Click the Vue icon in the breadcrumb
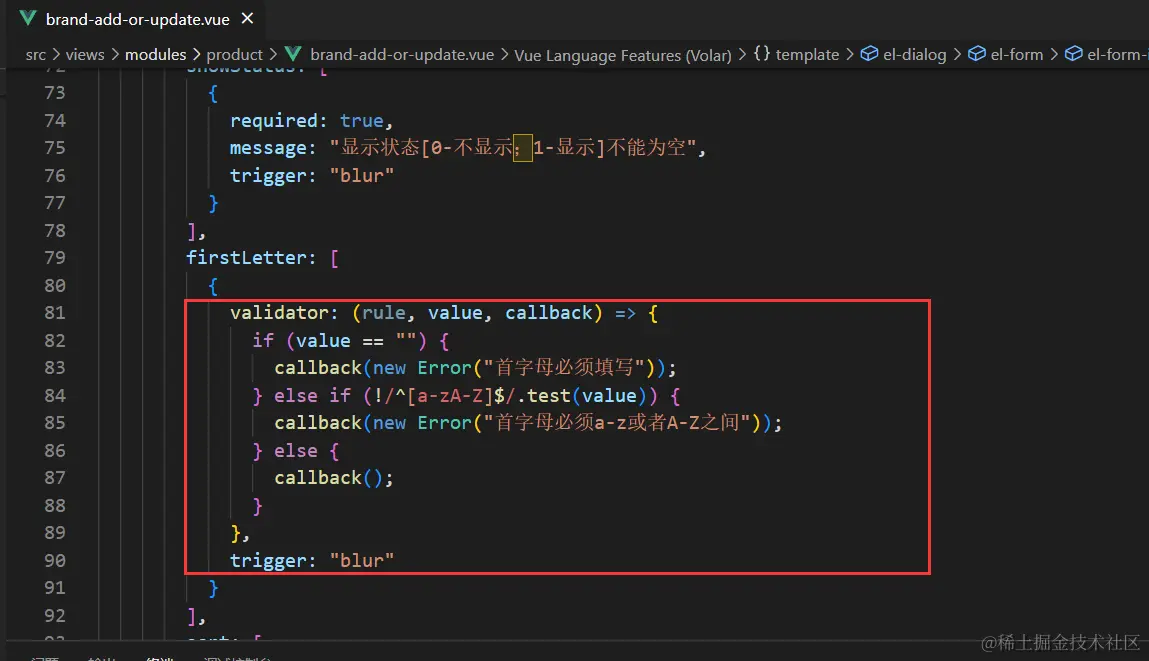 (293, 54)
